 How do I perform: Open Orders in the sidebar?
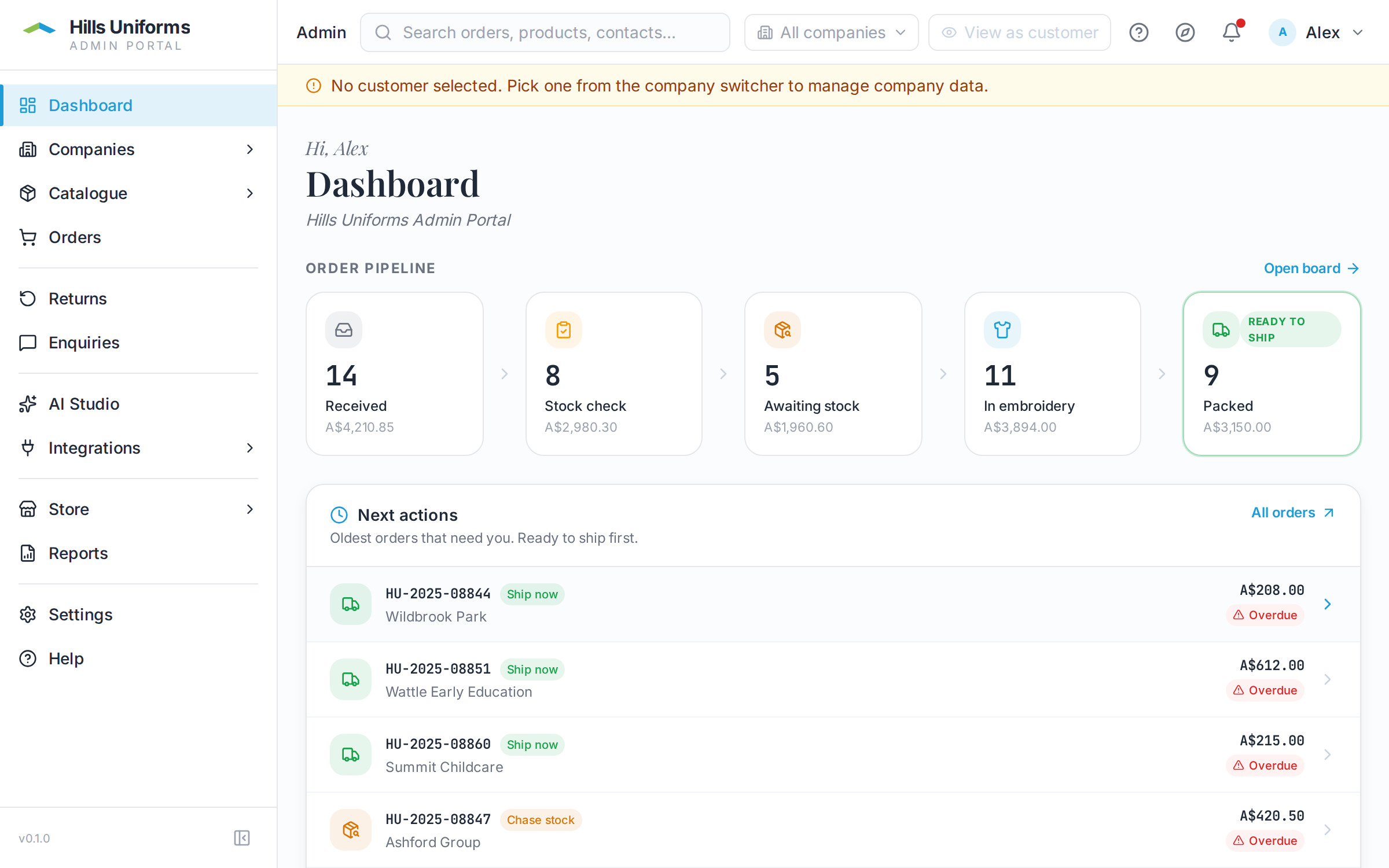click(x=139, y=237)
